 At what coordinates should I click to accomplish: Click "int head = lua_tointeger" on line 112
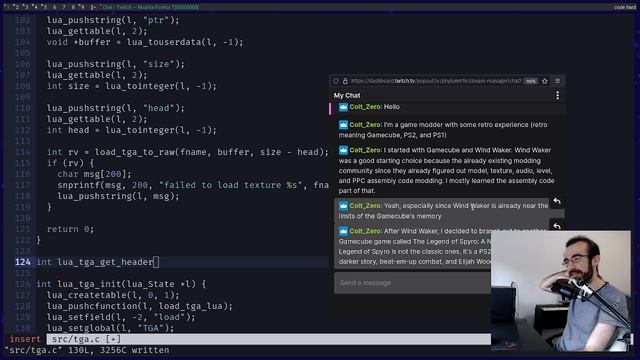click(131, 130)
